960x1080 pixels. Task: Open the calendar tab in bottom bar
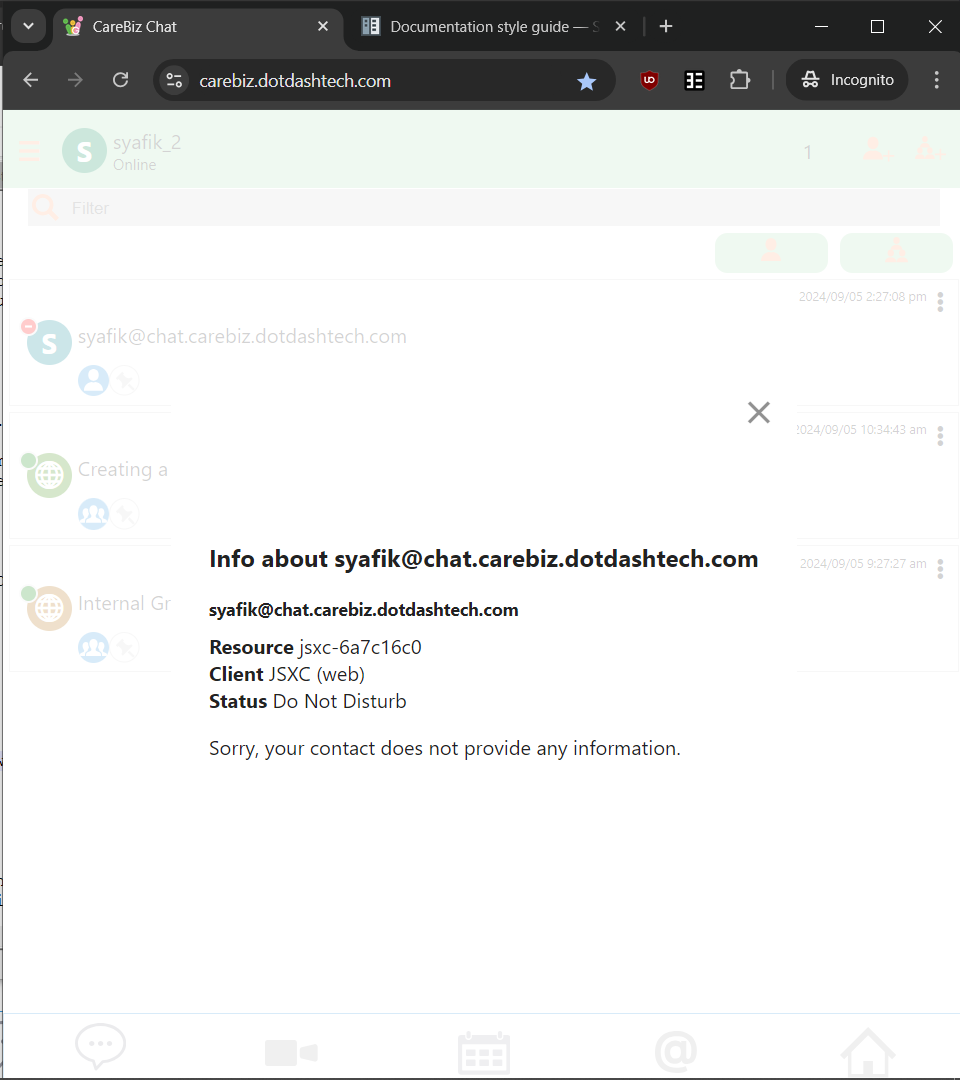(484, 1053)
